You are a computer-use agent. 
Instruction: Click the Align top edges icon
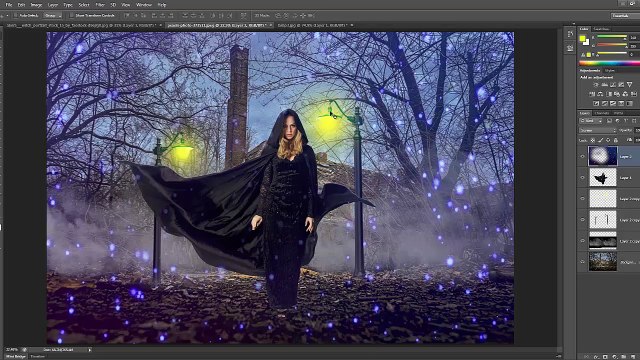(127, 16)
